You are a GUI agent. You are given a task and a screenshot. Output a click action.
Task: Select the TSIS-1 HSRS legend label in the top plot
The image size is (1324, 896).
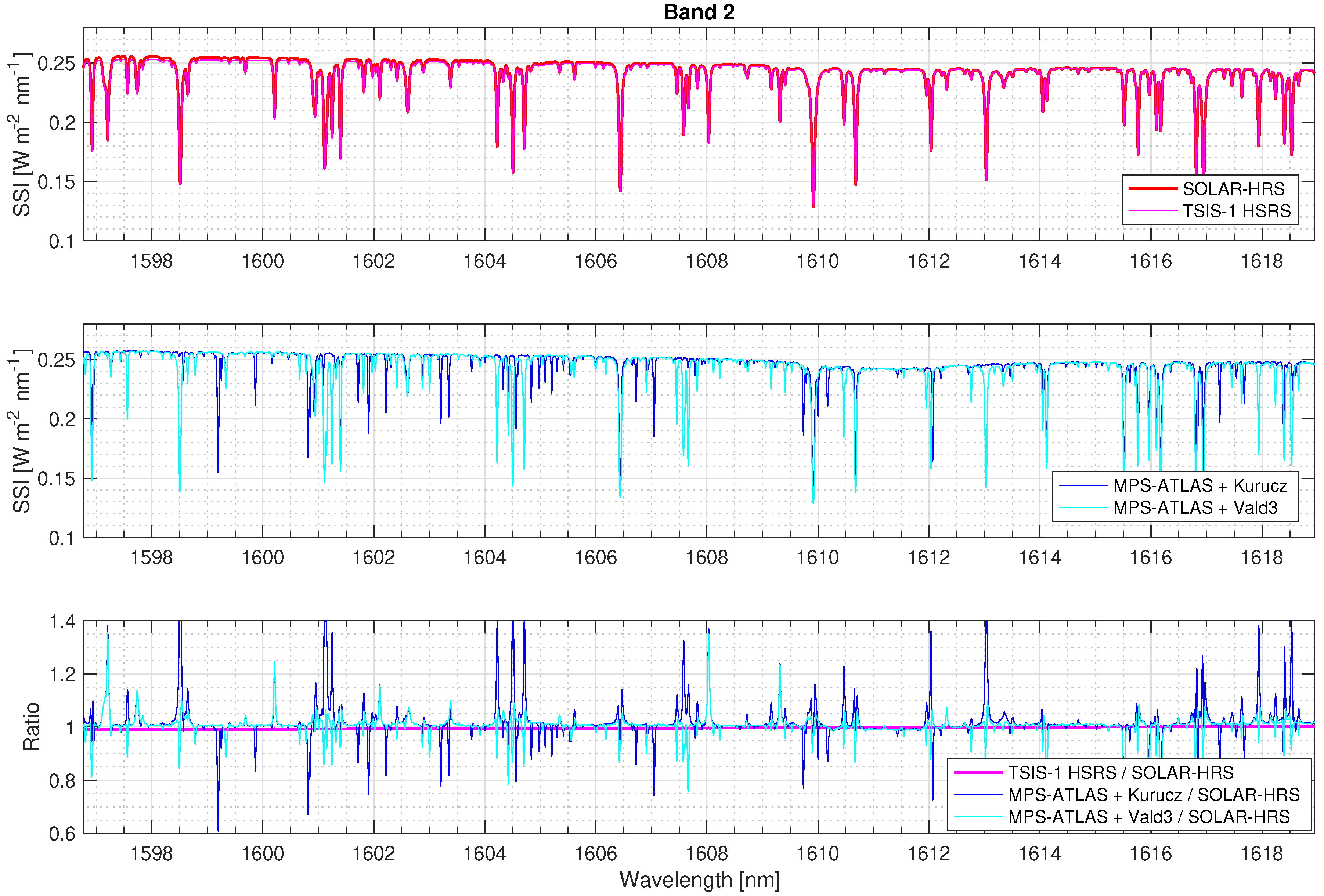coord(1236,211)
